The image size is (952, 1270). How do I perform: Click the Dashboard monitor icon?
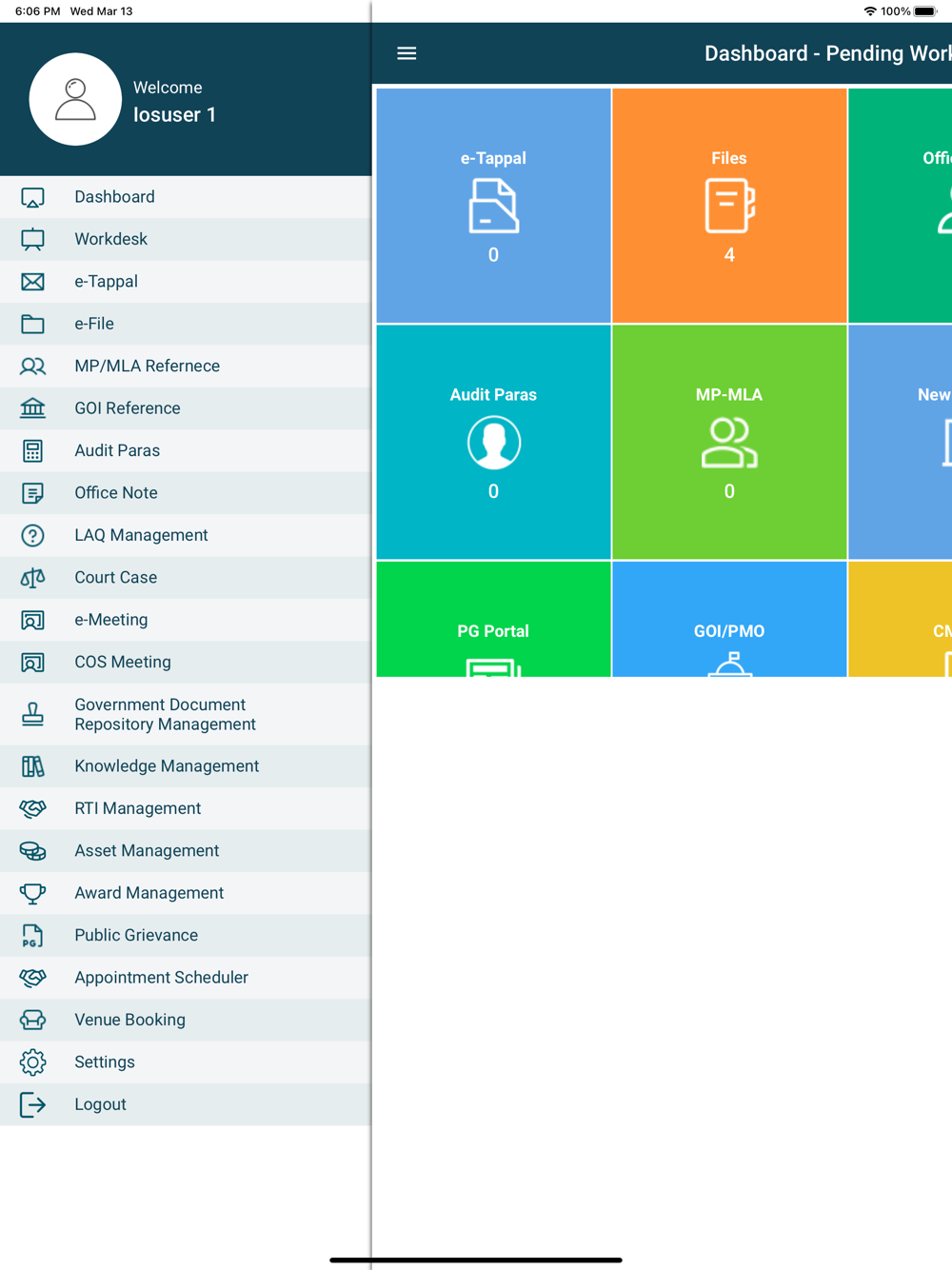point(32,197)
